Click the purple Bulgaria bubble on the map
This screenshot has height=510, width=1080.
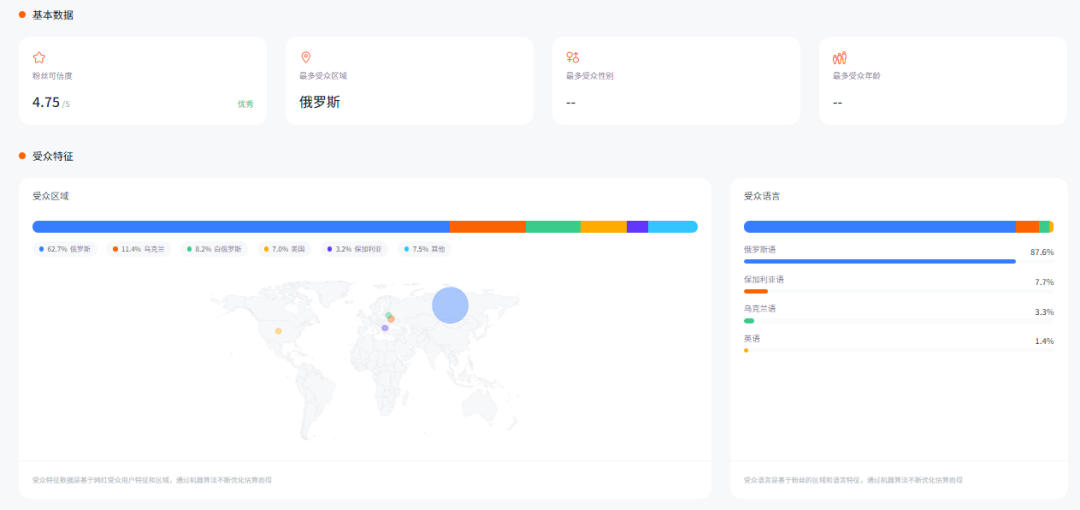click(x=384, y=328)
